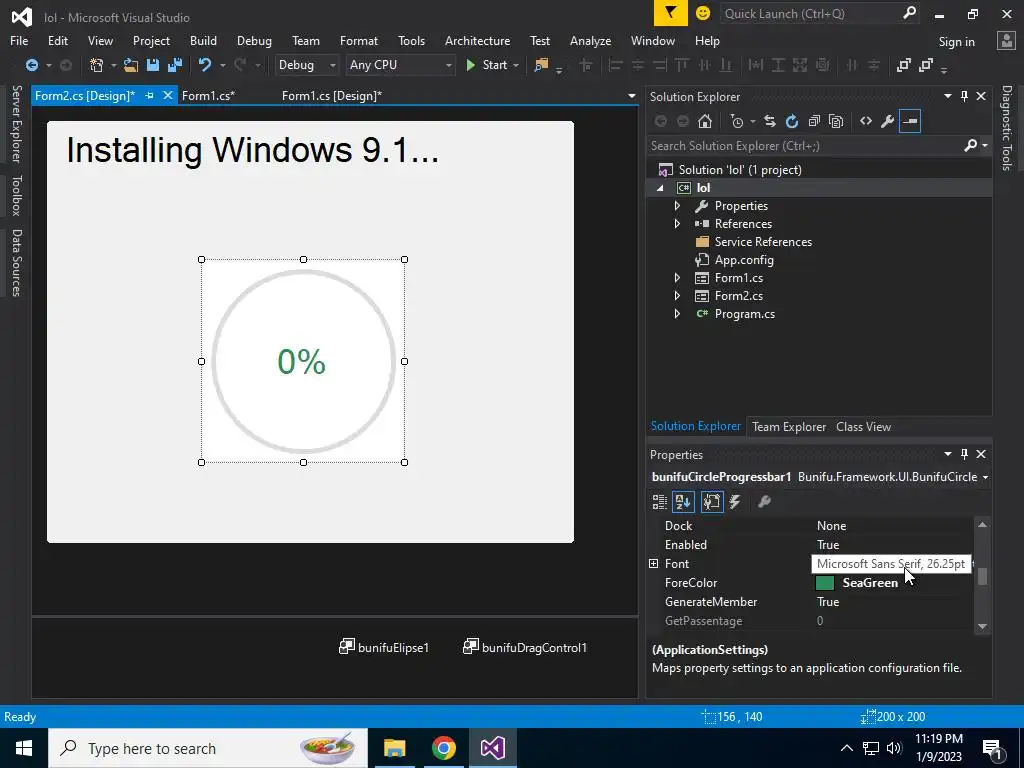Open the Architecture menu
Image resolution: width=1024 pixels, height=768 pixels.
(477, 40)
